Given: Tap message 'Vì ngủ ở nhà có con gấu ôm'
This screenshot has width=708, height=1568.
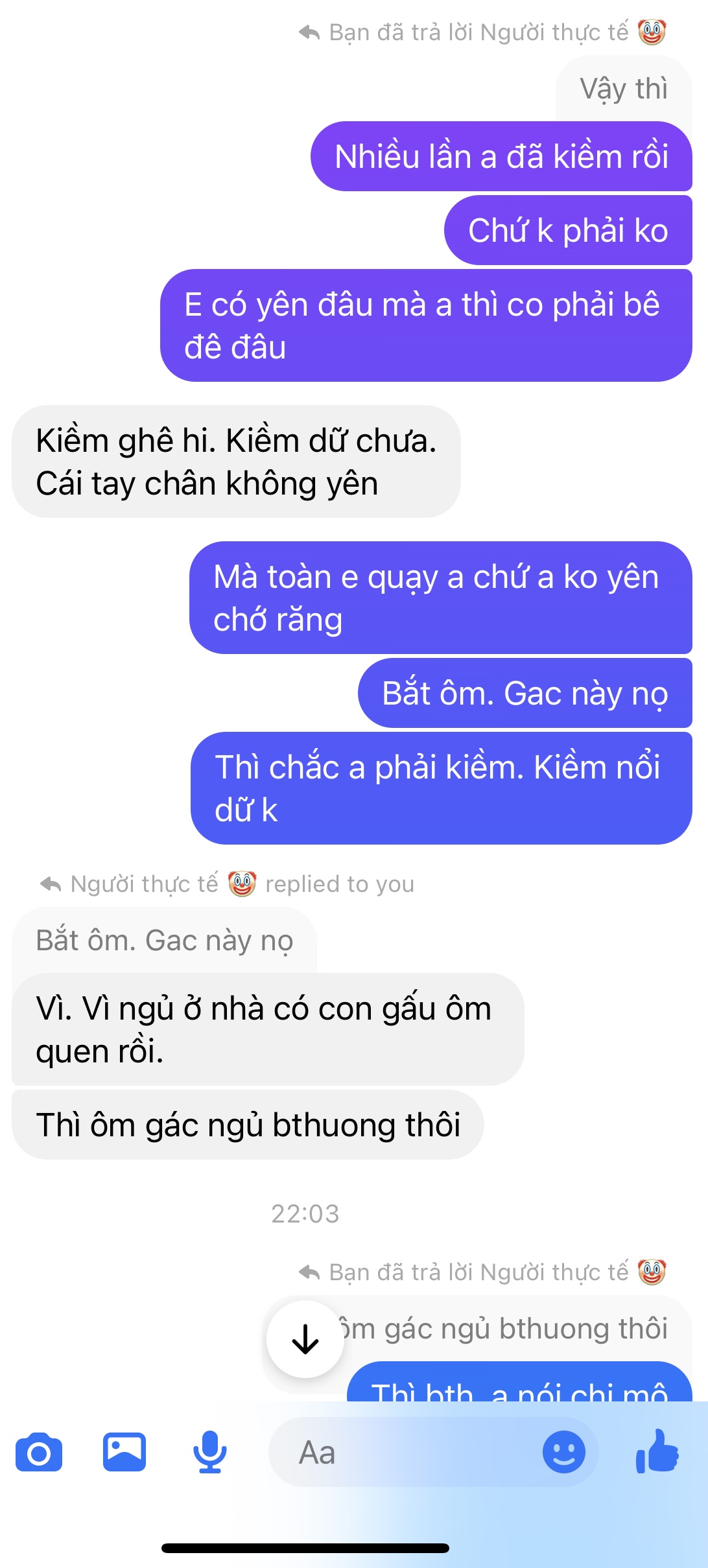Looking at the screenshot, I should click(268, 1029).
